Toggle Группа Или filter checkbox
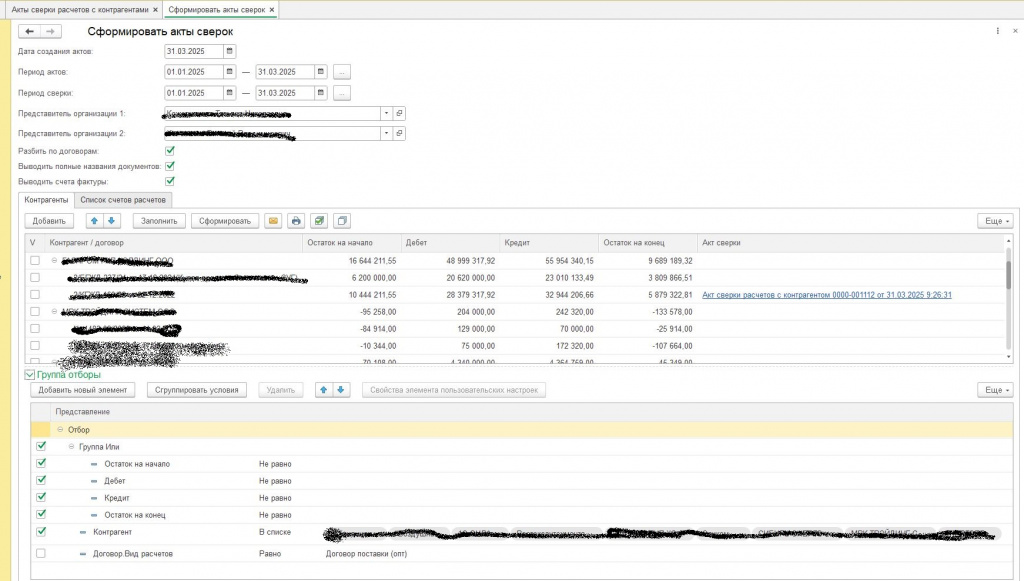Screen dimensions: 1024x581 point(41,446)
